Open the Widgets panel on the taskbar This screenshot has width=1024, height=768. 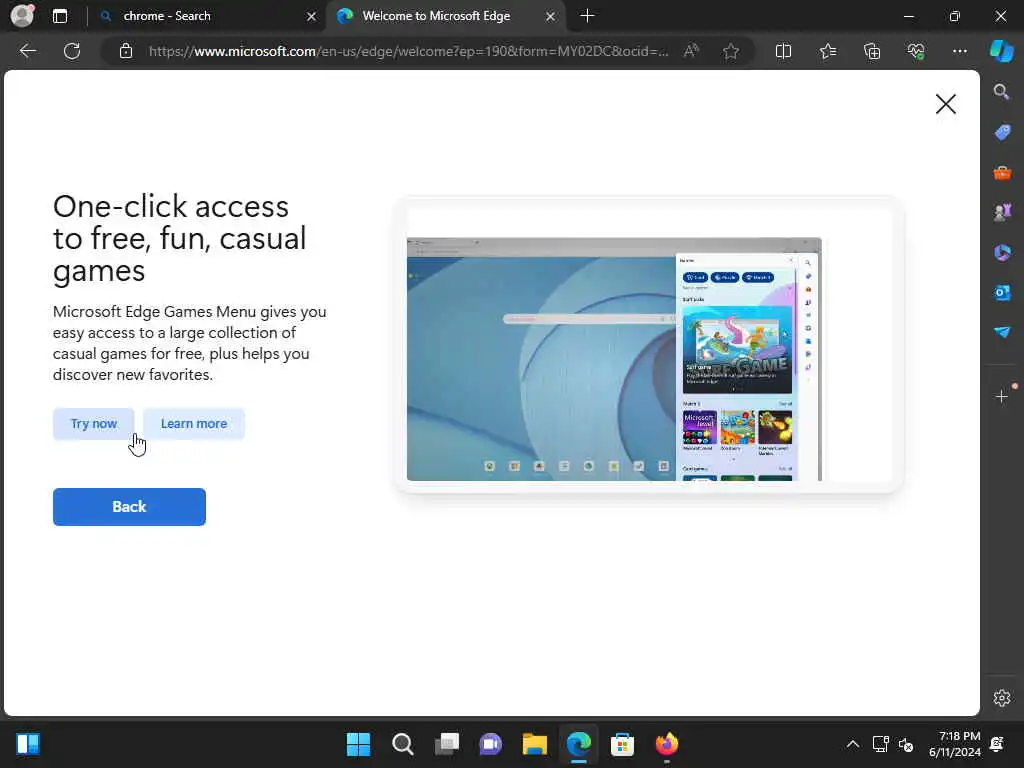pyautogui.click(x=28, y=744)
